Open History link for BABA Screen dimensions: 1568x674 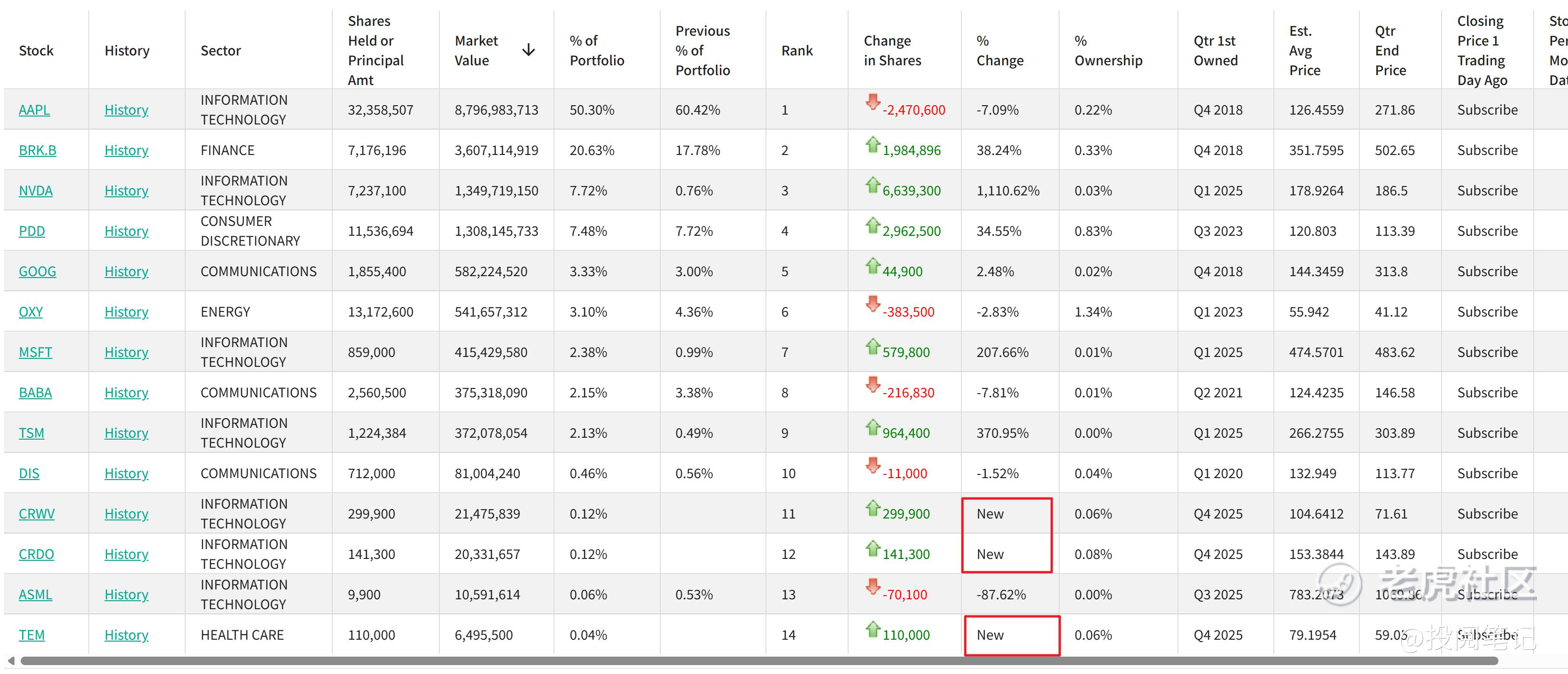pyautogui.click(x=126, y=393)
